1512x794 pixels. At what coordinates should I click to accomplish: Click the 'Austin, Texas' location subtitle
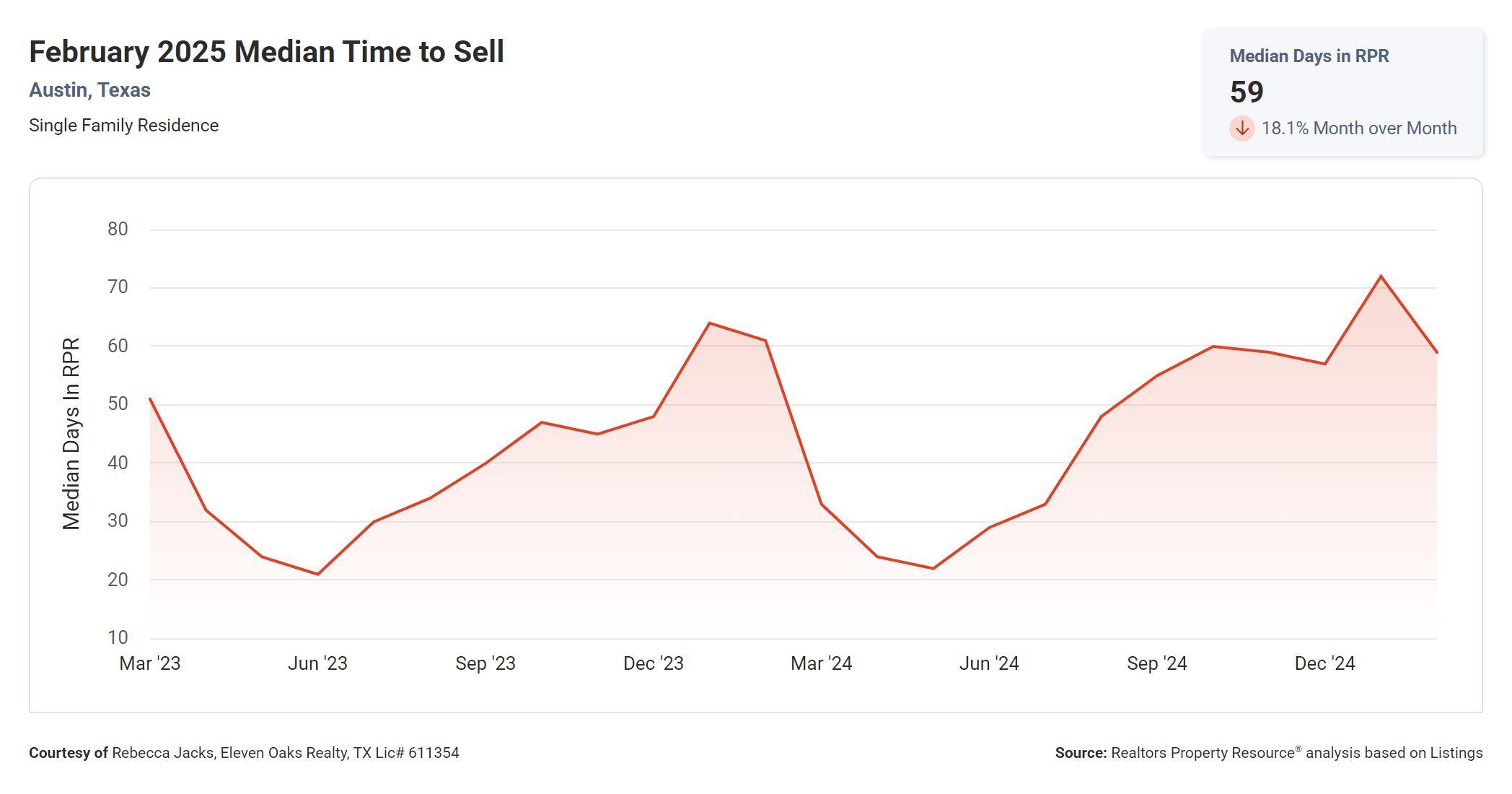point(89,90)
